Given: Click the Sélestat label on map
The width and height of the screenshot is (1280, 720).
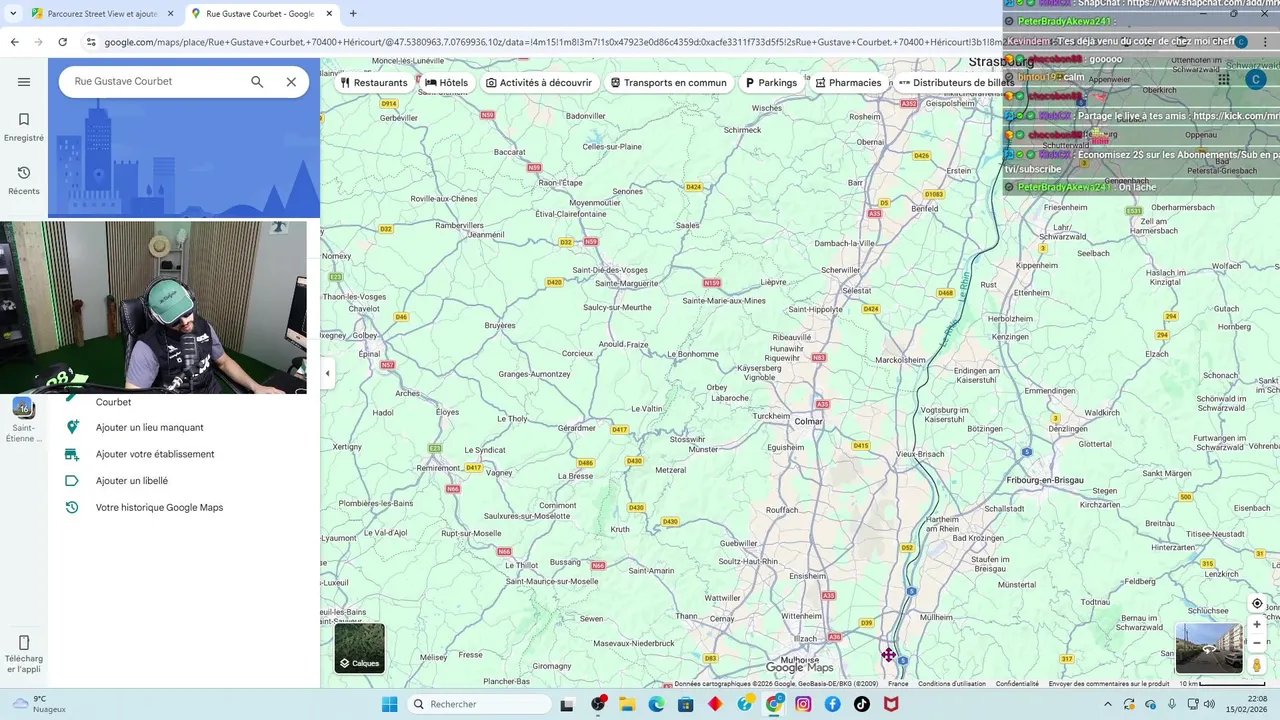Looking at the screenshot, I should coord(856,290).
